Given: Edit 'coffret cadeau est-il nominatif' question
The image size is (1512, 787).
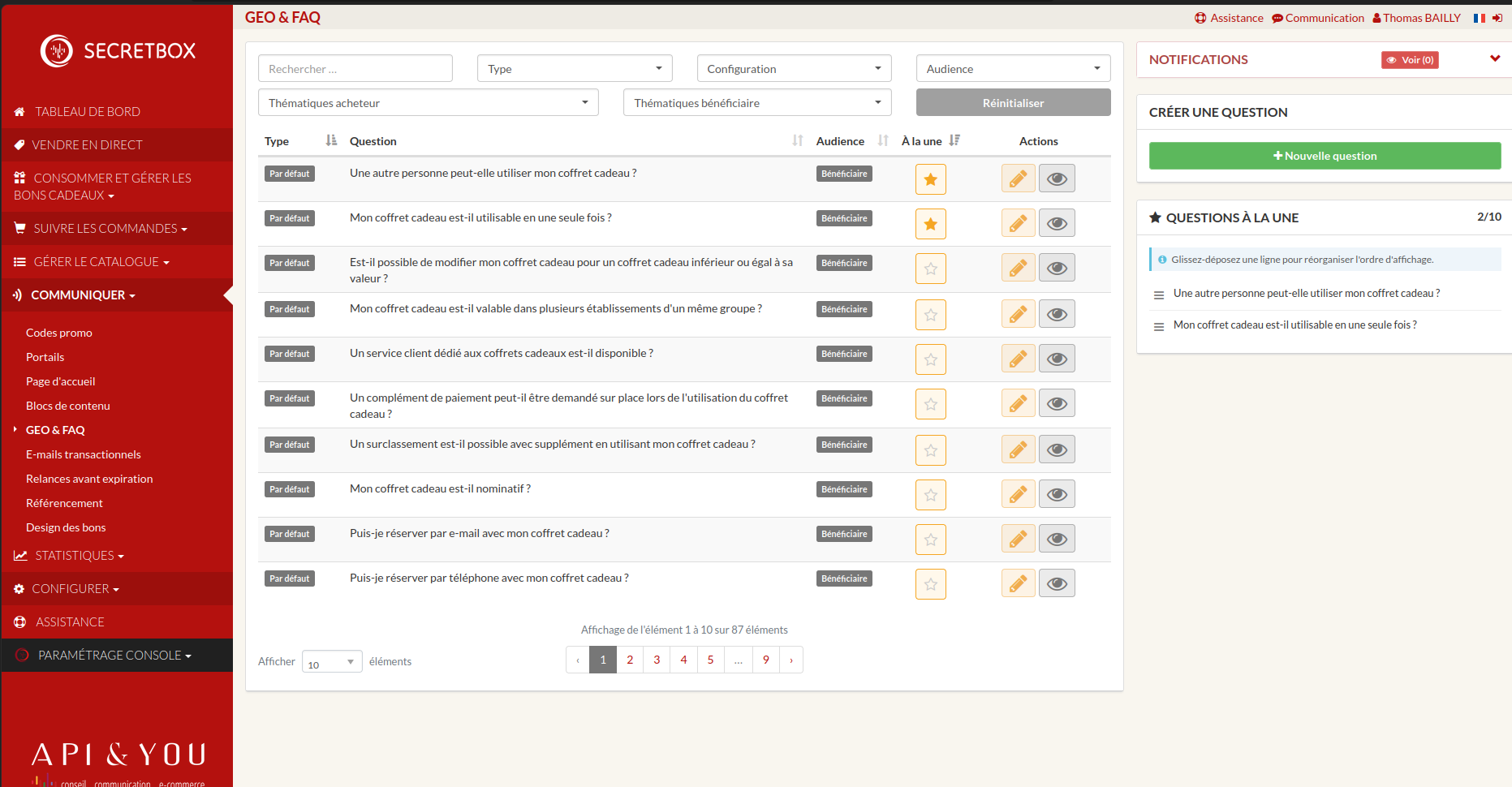Looking at the screenshot, I should coord(1018,494).
